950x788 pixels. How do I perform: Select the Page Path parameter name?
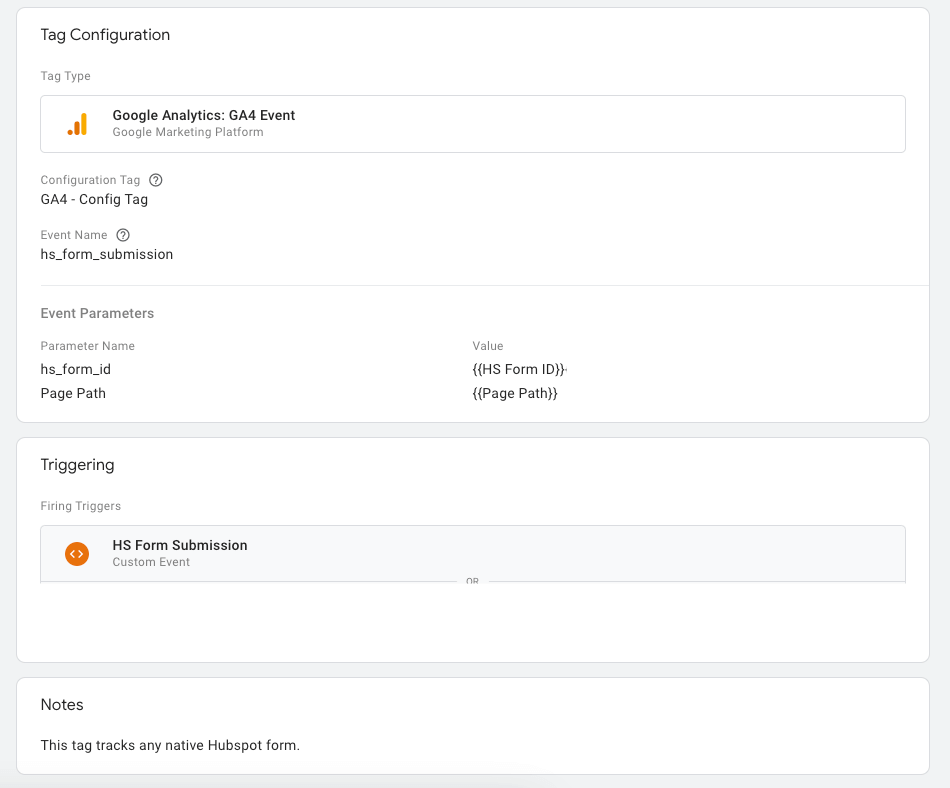pyautogui.click(x=73, y=393)
